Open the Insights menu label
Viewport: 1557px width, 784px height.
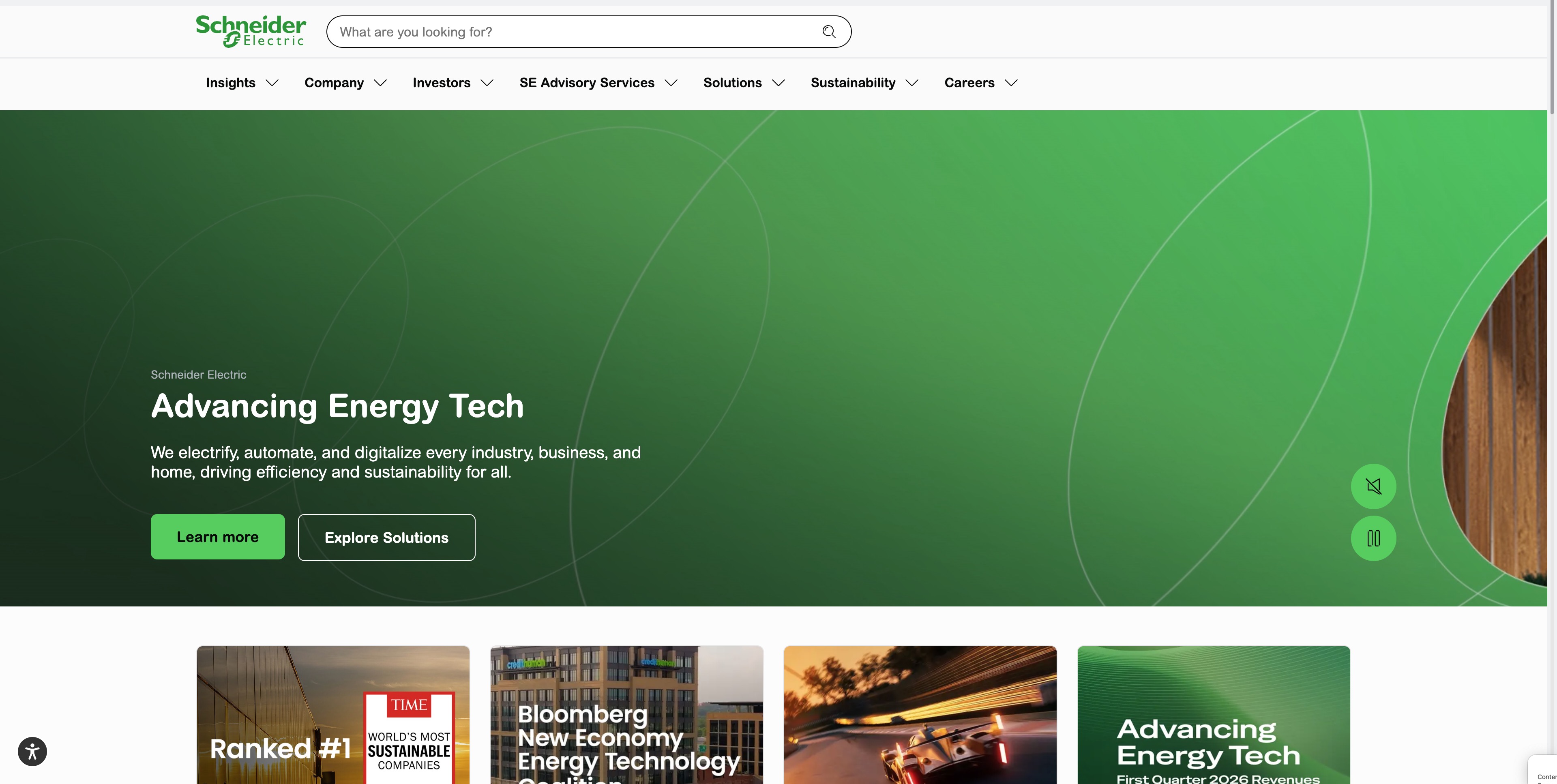(x=231, y=83)
